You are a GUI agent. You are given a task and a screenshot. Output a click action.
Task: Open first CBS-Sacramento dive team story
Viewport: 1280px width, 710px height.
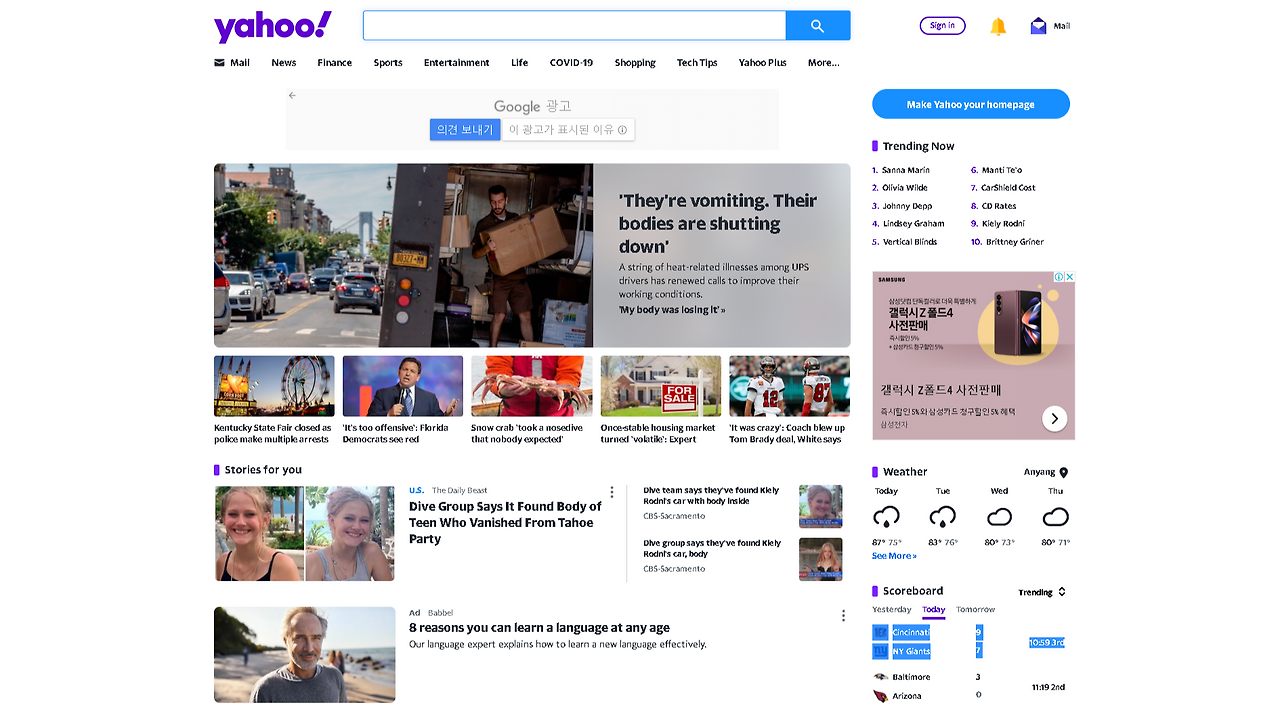pyautogui.click(x=711, y=496)
